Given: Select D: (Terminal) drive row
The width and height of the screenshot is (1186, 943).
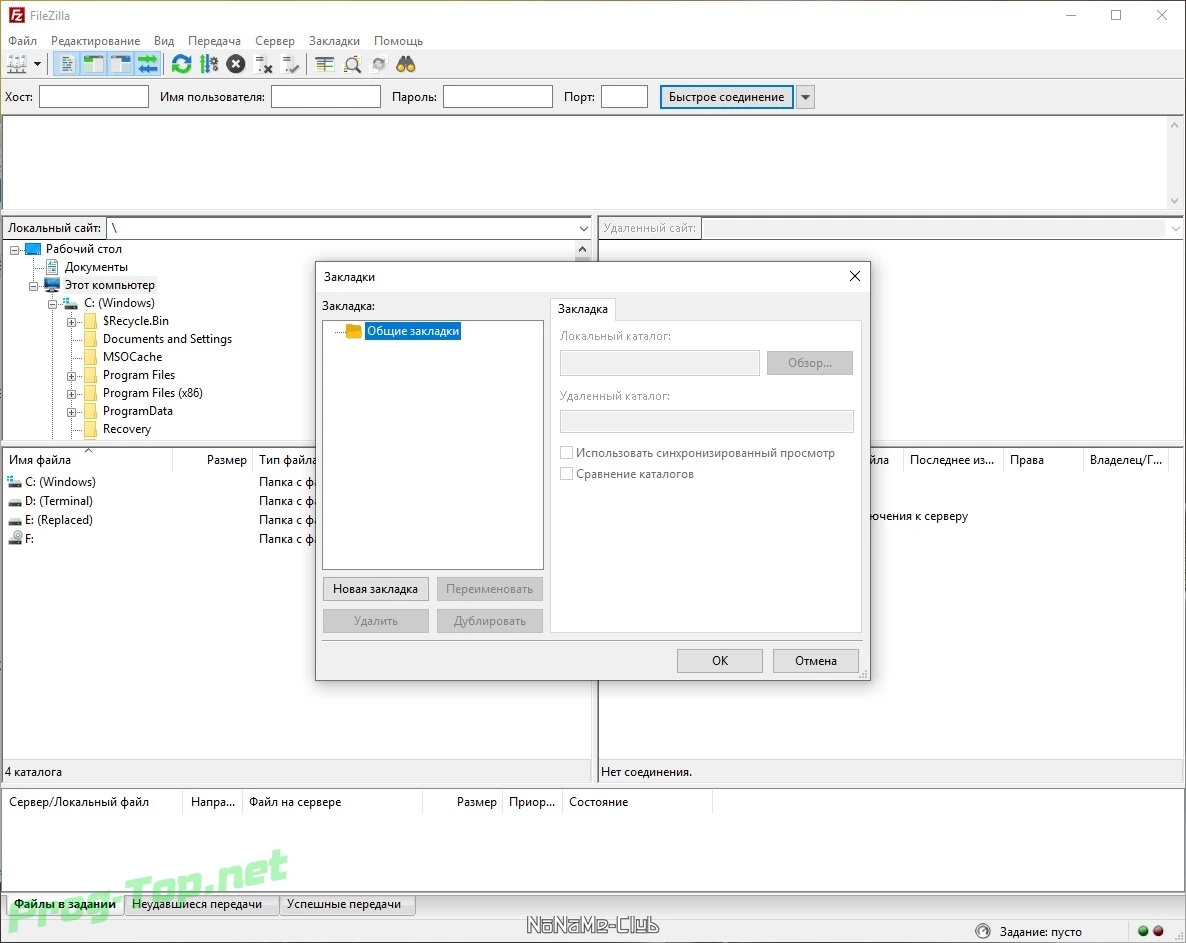Looking at the screenshot, I should coord(58,501).
